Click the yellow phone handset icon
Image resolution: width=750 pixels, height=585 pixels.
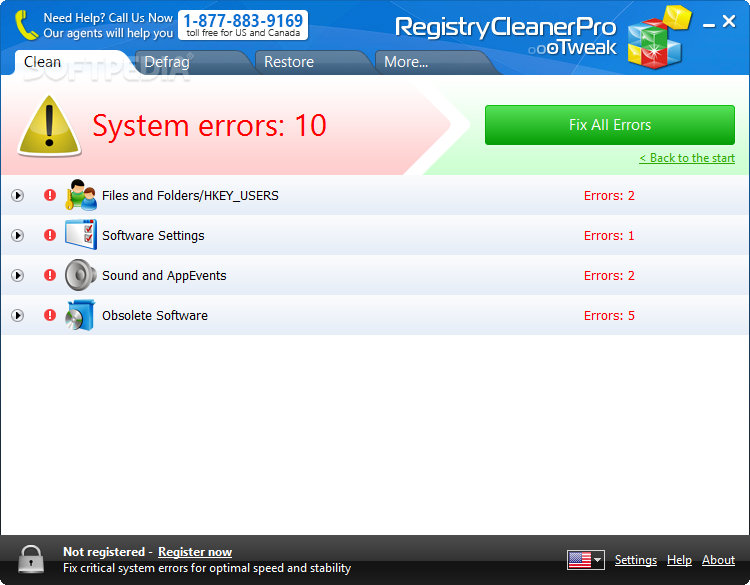[26, 25]
